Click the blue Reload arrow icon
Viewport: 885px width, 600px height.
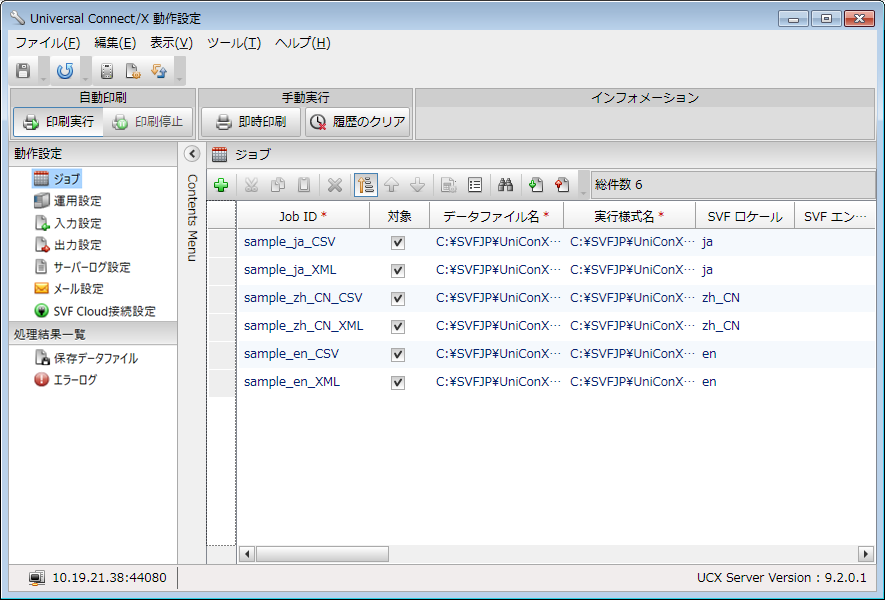(x=65, y=71)
